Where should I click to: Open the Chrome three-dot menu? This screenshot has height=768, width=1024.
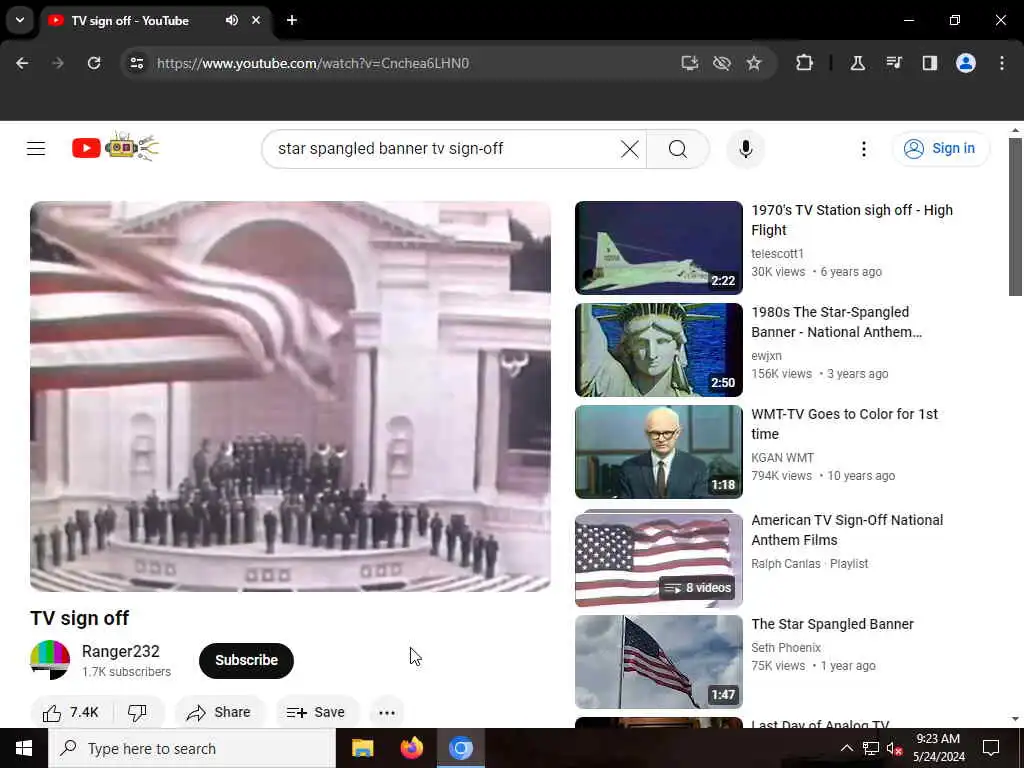1002,63
